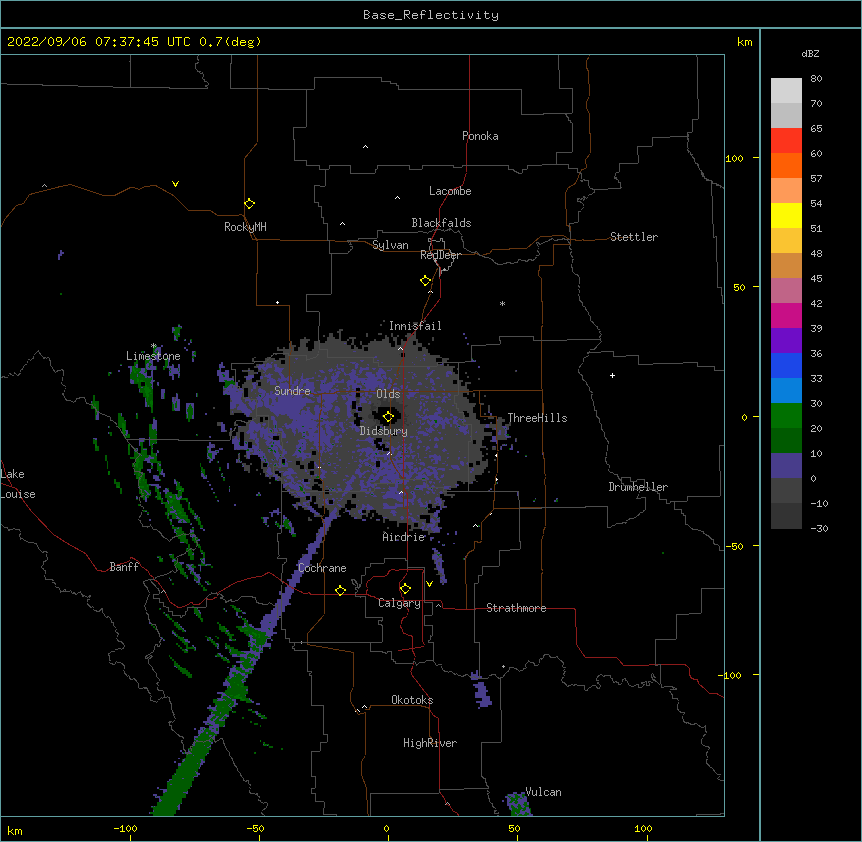The image size is (862, 842).
Task: Click the white plus marker west of Drumheller
Action: point(612,375)
